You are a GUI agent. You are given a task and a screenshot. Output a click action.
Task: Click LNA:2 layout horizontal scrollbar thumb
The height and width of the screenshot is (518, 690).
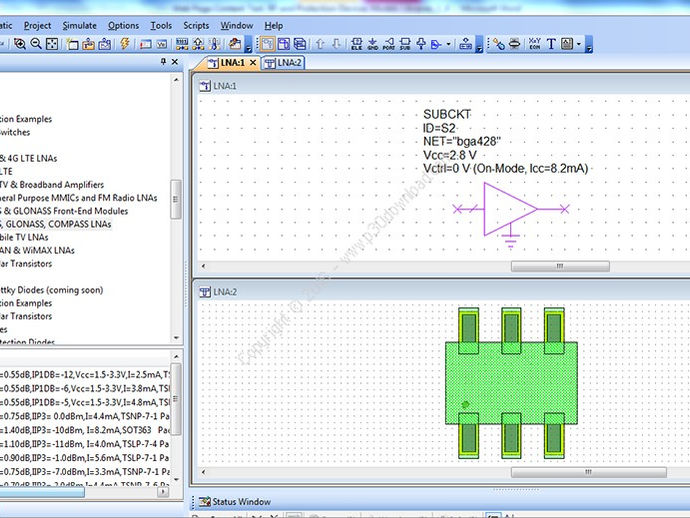point(589,472)
